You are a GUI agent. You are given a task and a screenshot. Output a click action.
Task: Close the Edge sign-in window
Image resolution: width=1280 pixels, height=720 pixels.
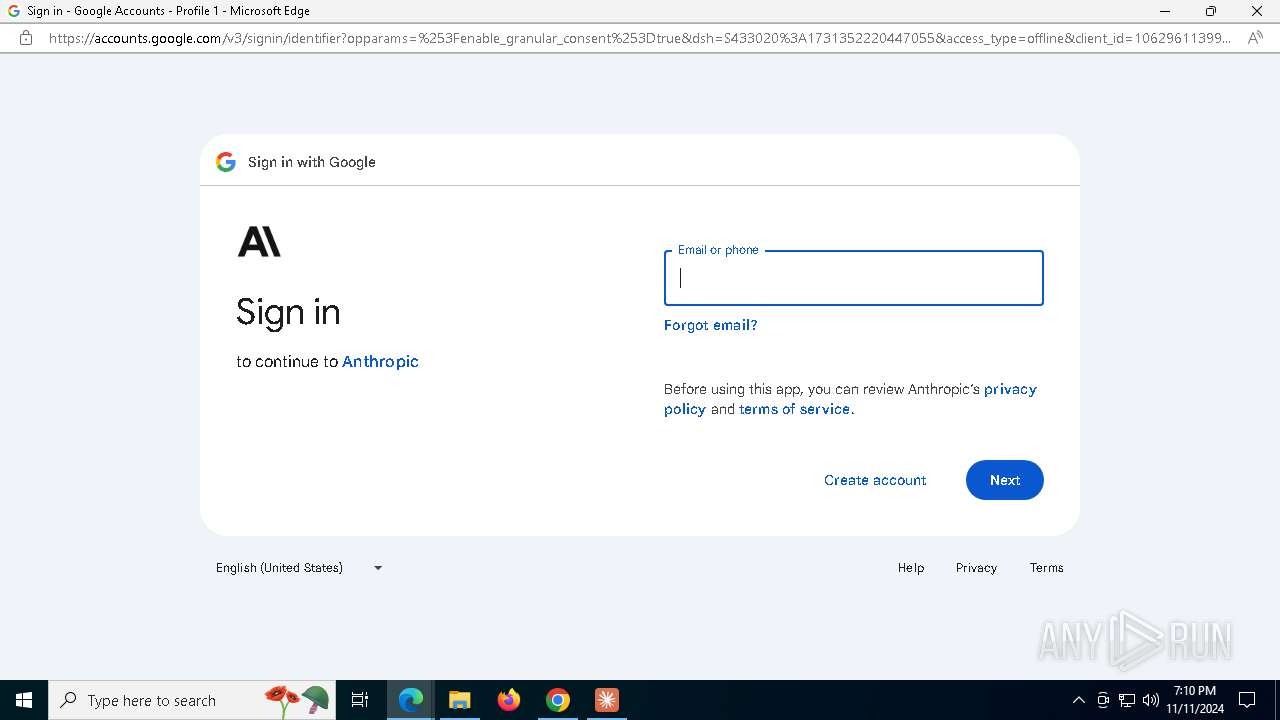[x=1257, y=11]
